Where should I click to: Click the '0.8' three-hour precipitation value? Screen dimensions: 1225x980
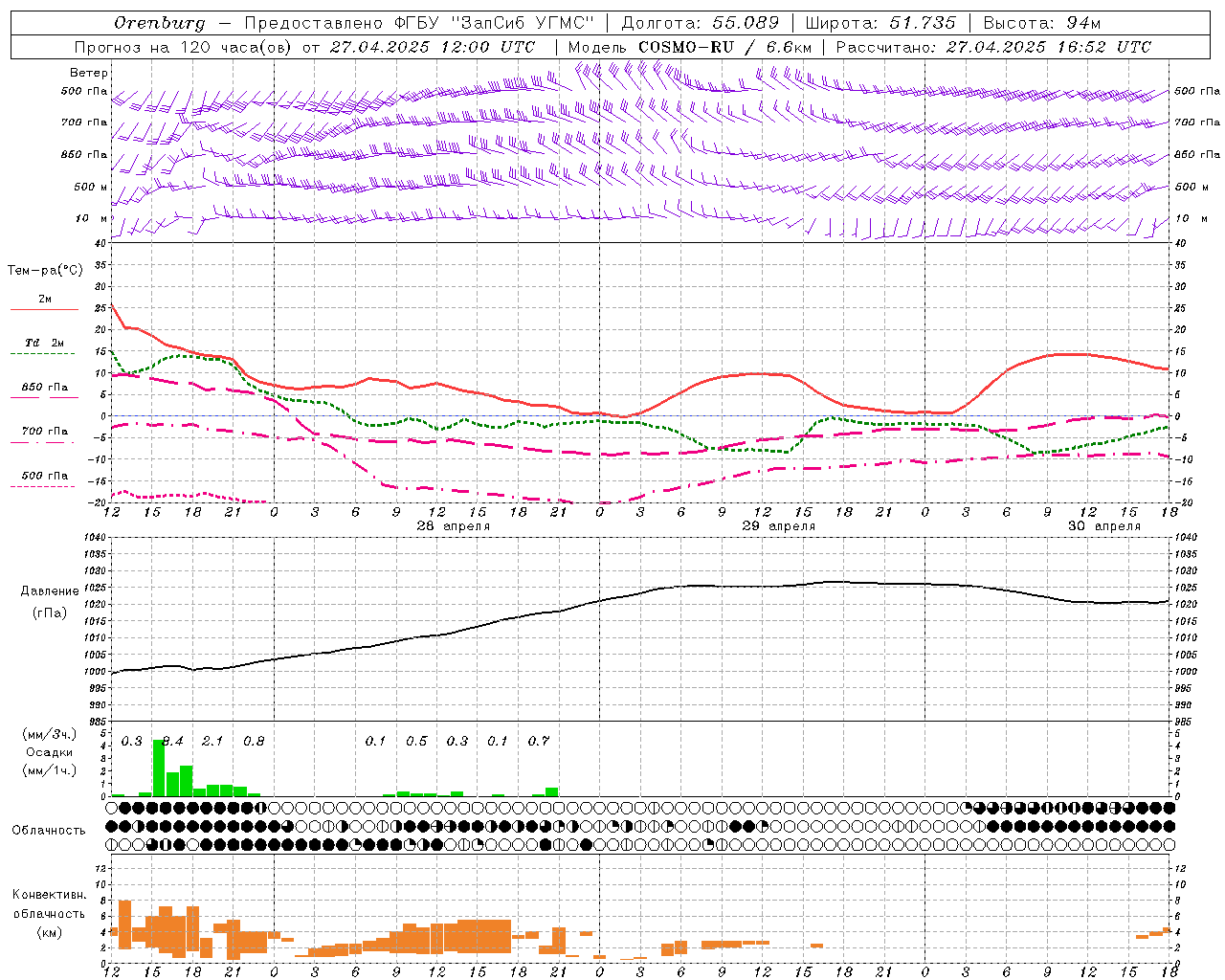click(x=254, y=742)
